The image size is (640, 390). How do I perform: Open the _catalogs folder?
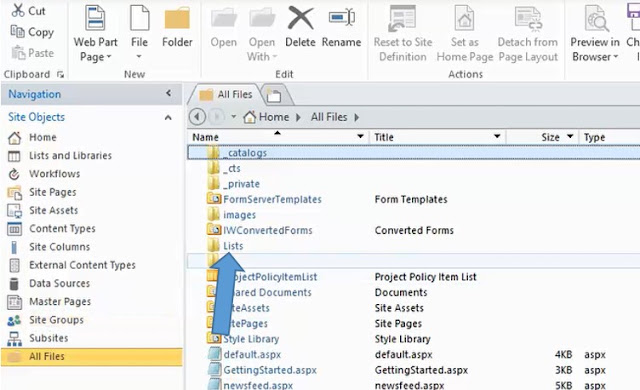[x=245, y=153]
